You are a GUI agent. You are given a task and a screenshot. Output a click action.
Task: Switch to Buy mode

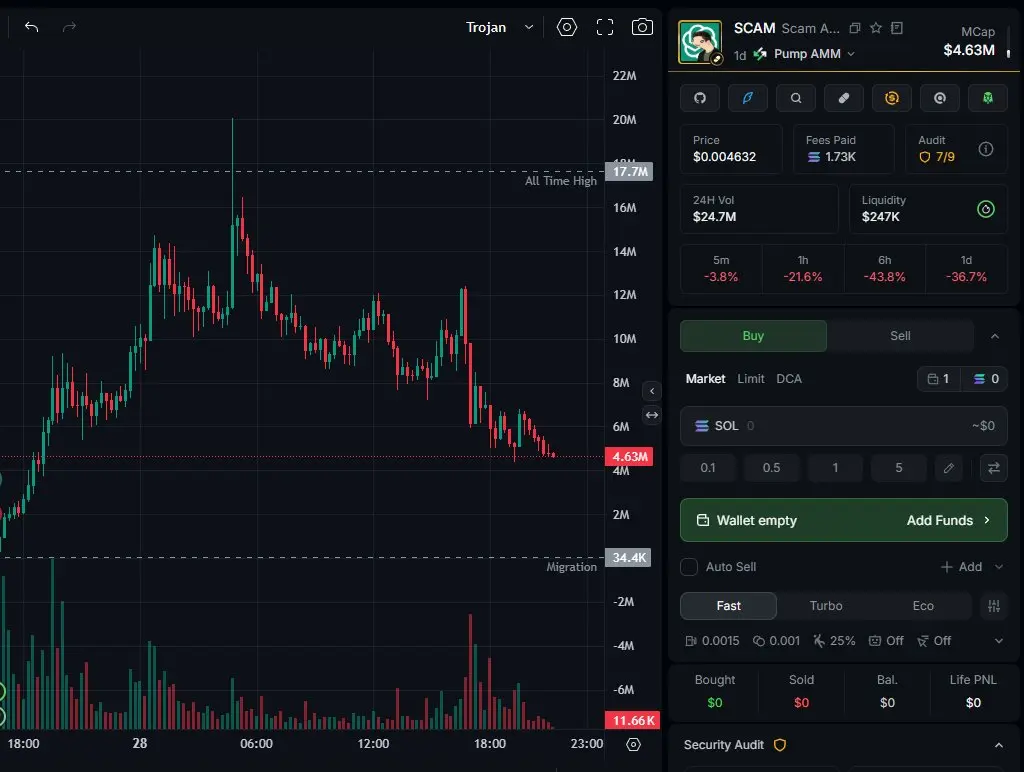753,336
